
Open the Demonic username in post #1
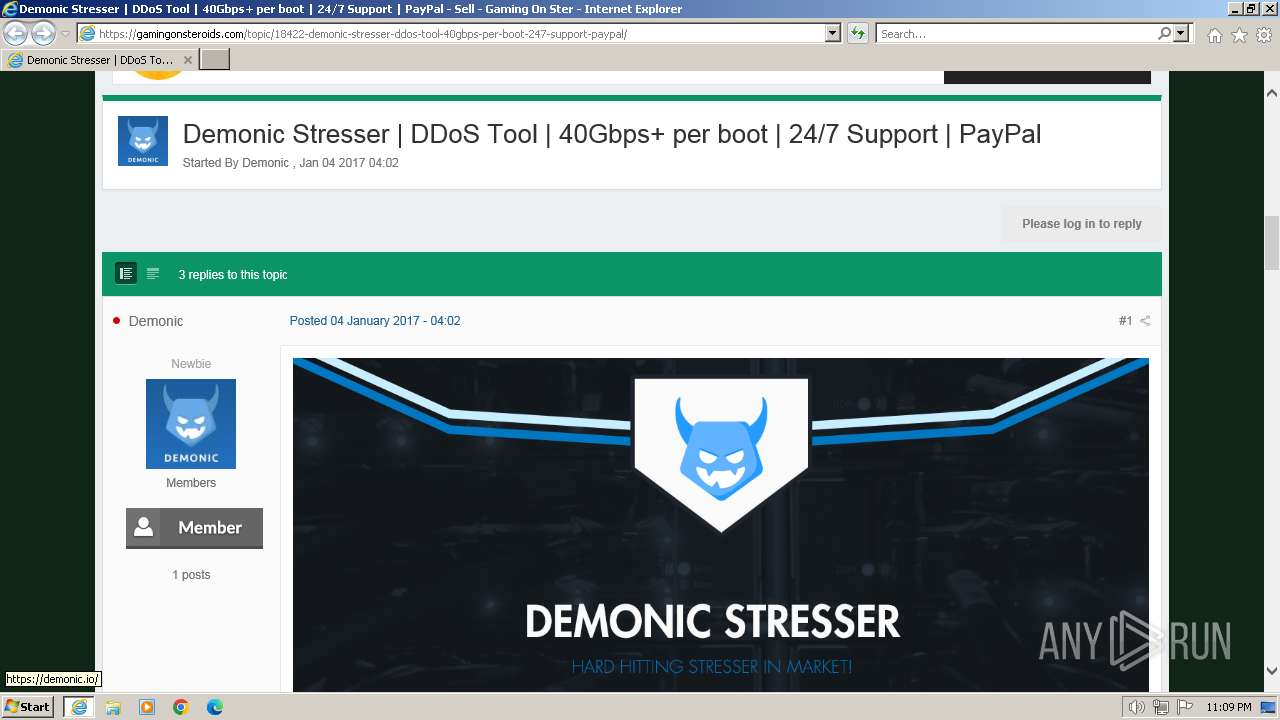(x=156, y=321)
